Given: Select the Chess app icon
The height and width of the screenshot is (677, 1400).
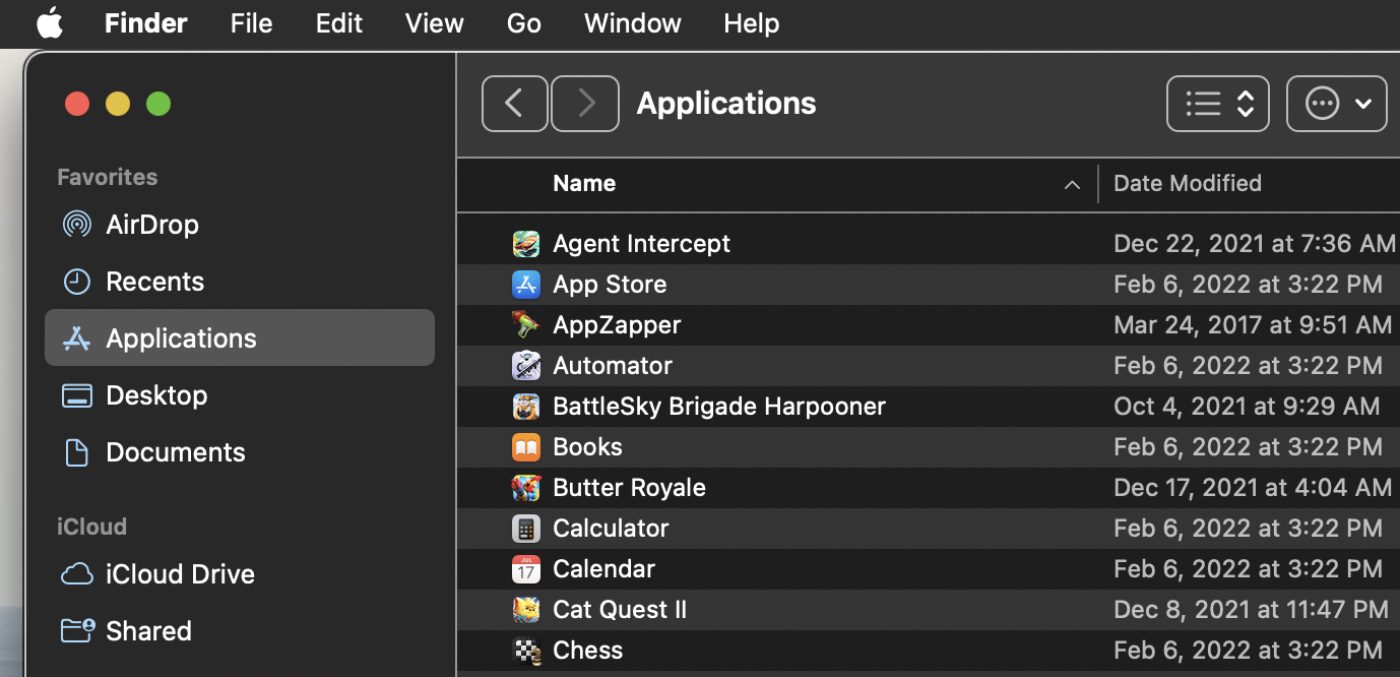Looking at the screenshot, I should coord(526,650).
